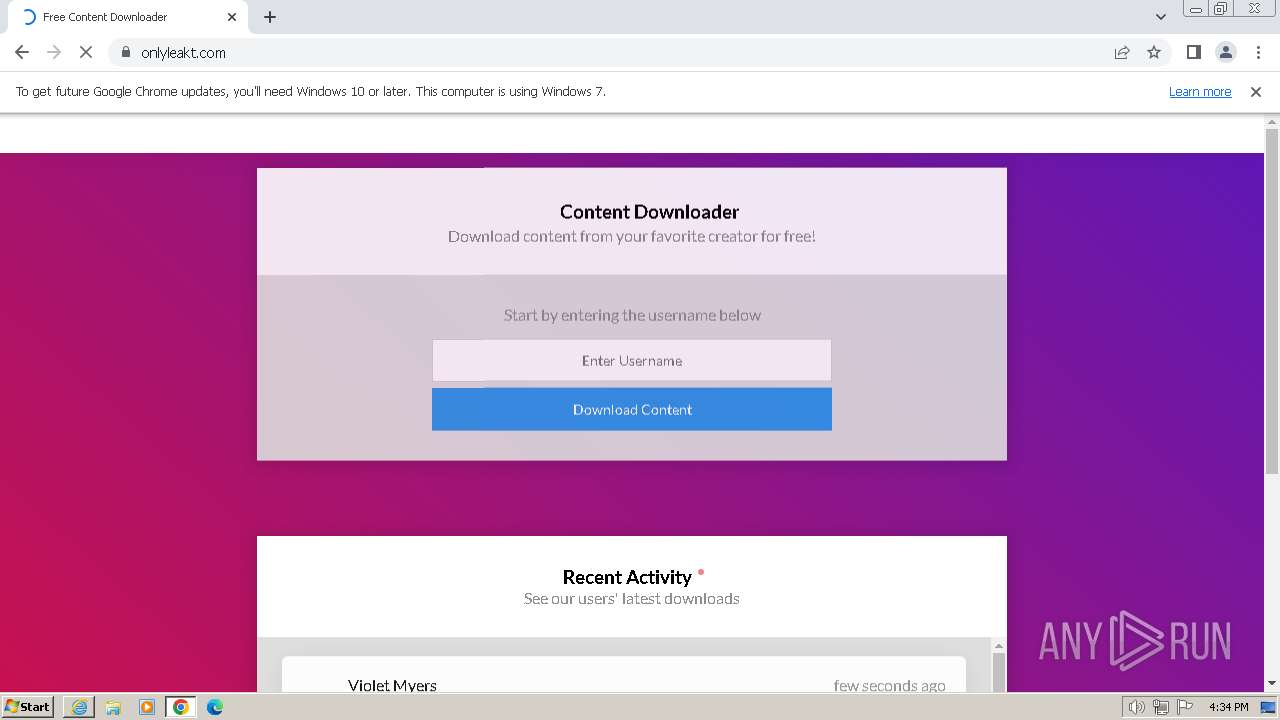Image resolution: width=1280 pixels, height=720 pixels.
Task: Open network status tray icon
Action: [1161, 707]
